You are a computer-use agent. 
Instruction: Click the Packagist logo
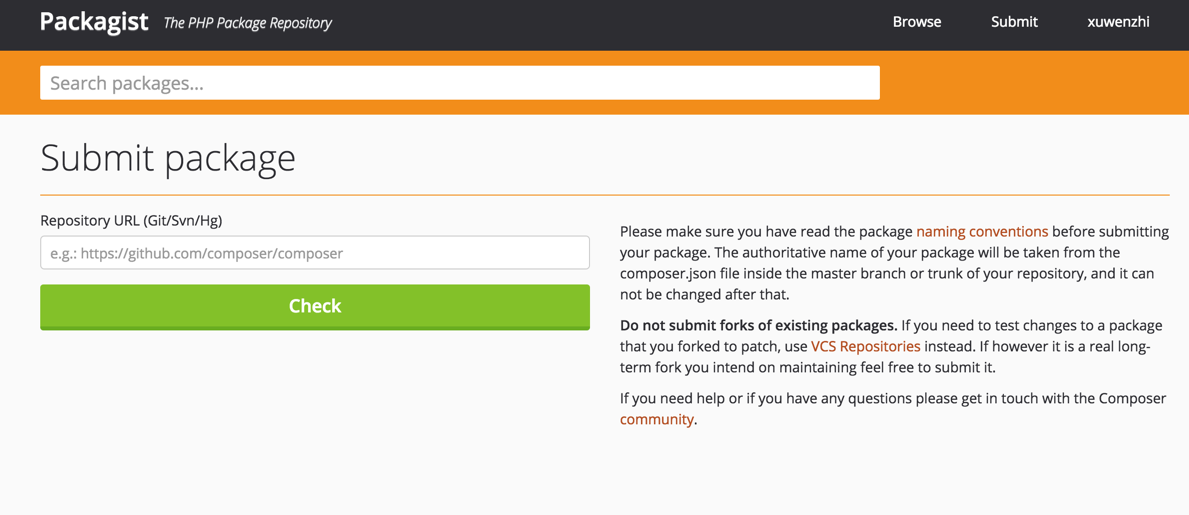tap(94, 21)
